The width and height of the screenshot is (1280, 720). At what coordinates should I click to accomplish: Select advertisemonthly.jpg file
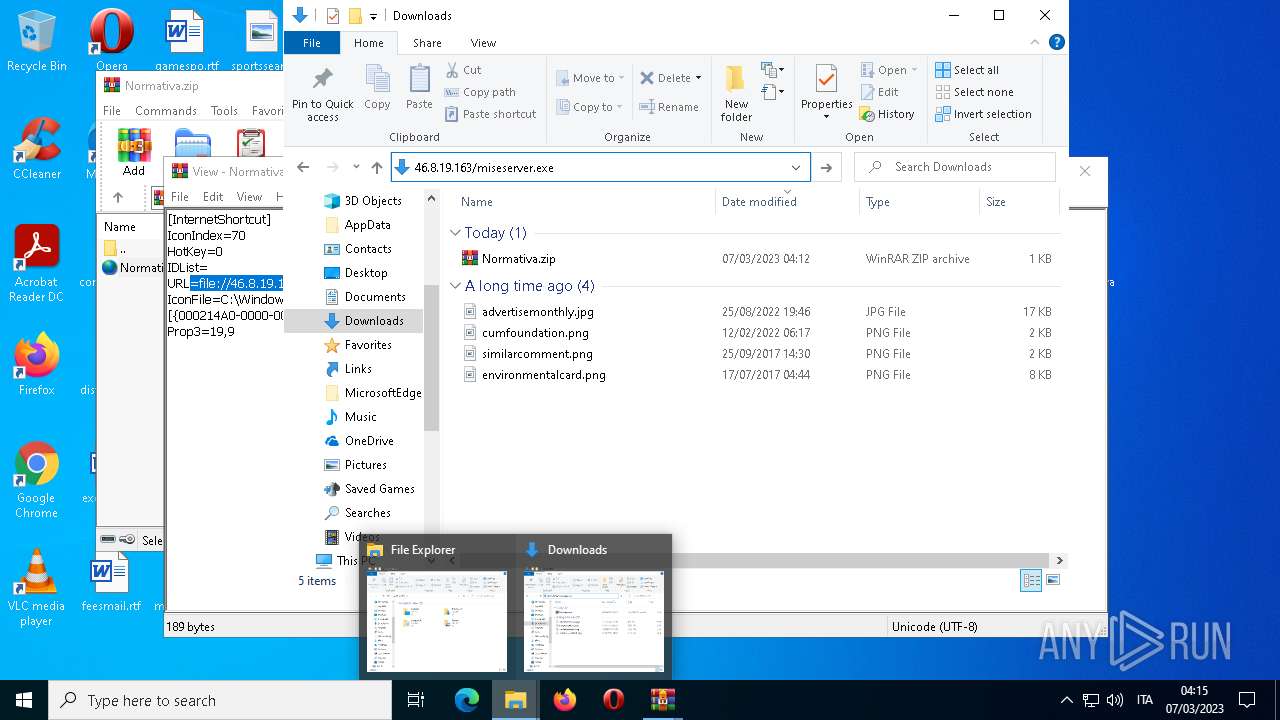537,312
